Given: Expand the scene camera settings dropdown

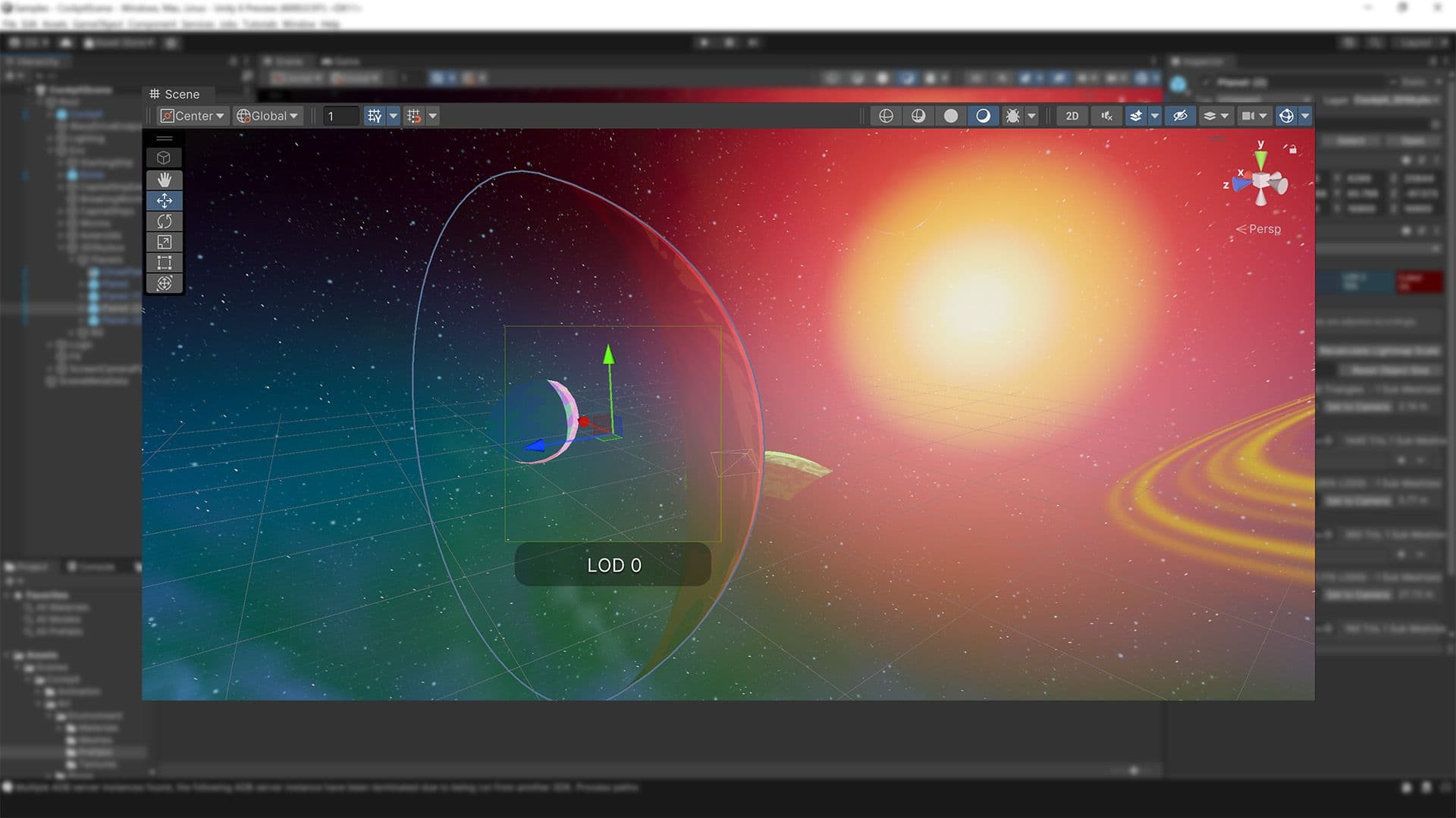Looking at the screenshot, I should [x=1263, y=116].
